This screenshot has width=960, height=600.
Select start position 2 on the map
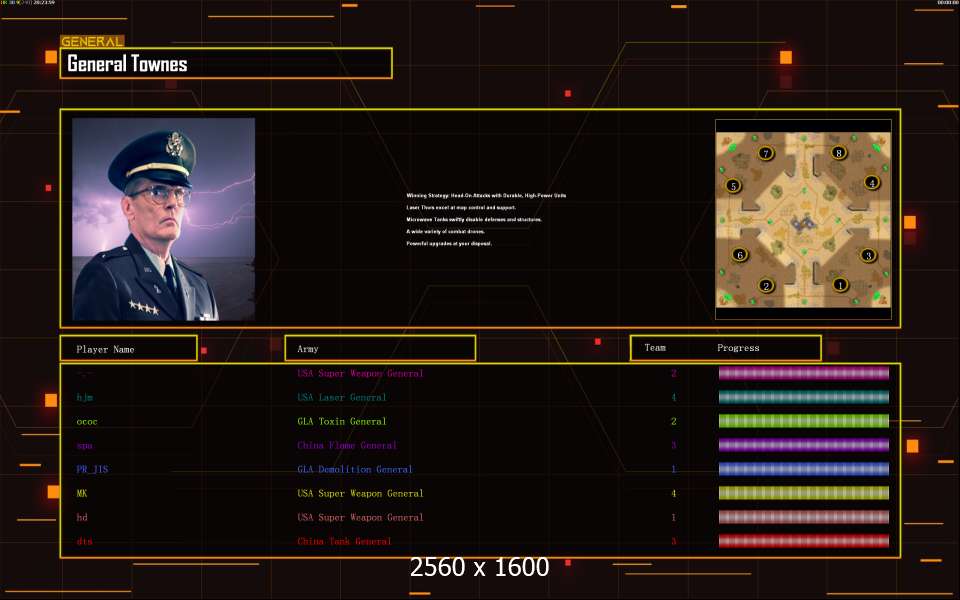point(765,285)
